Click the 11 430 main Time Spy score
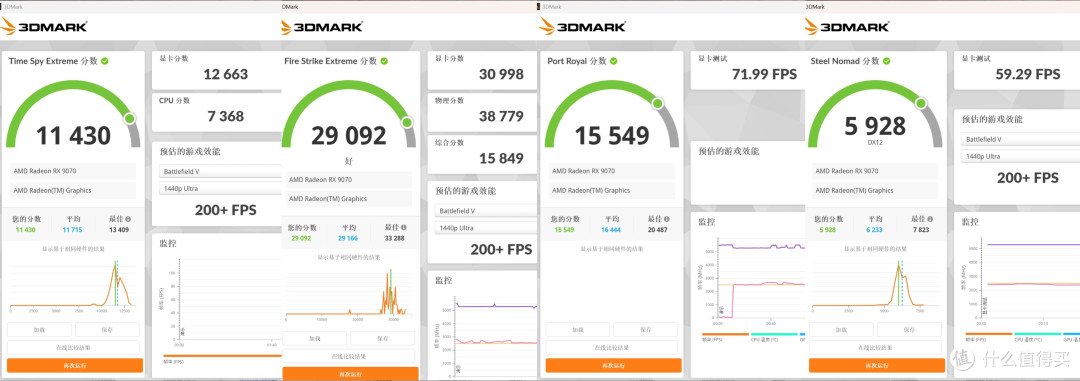The height and width of the screenshot is (381, 1080). tap(73, 136)
